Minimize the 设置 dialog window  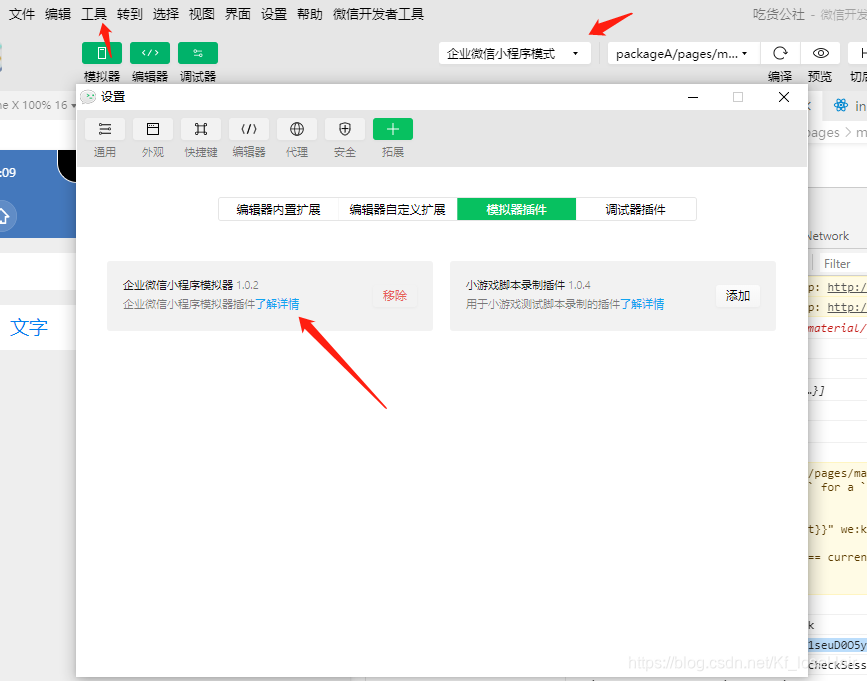693,97
